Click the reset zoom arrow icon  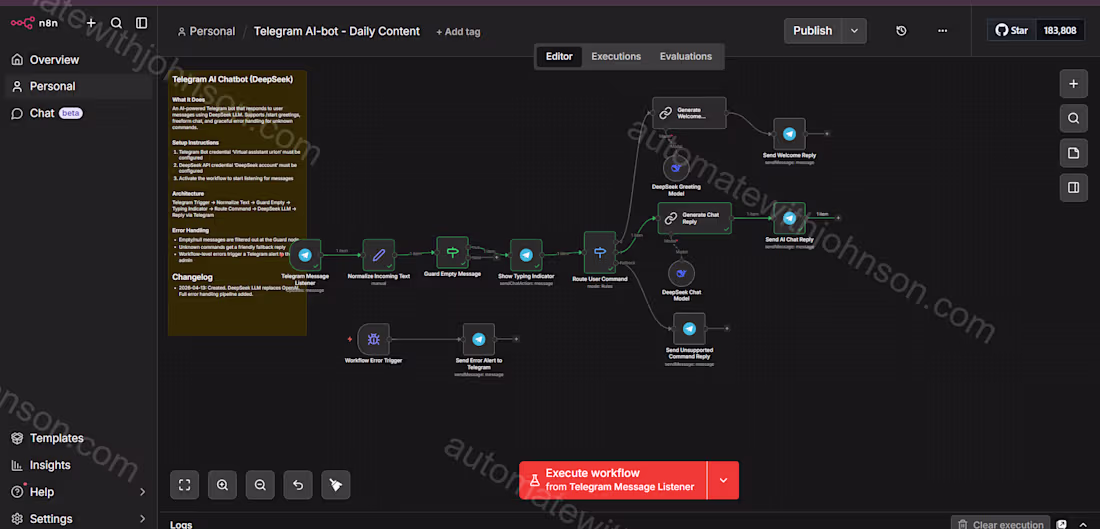[298, 485]
